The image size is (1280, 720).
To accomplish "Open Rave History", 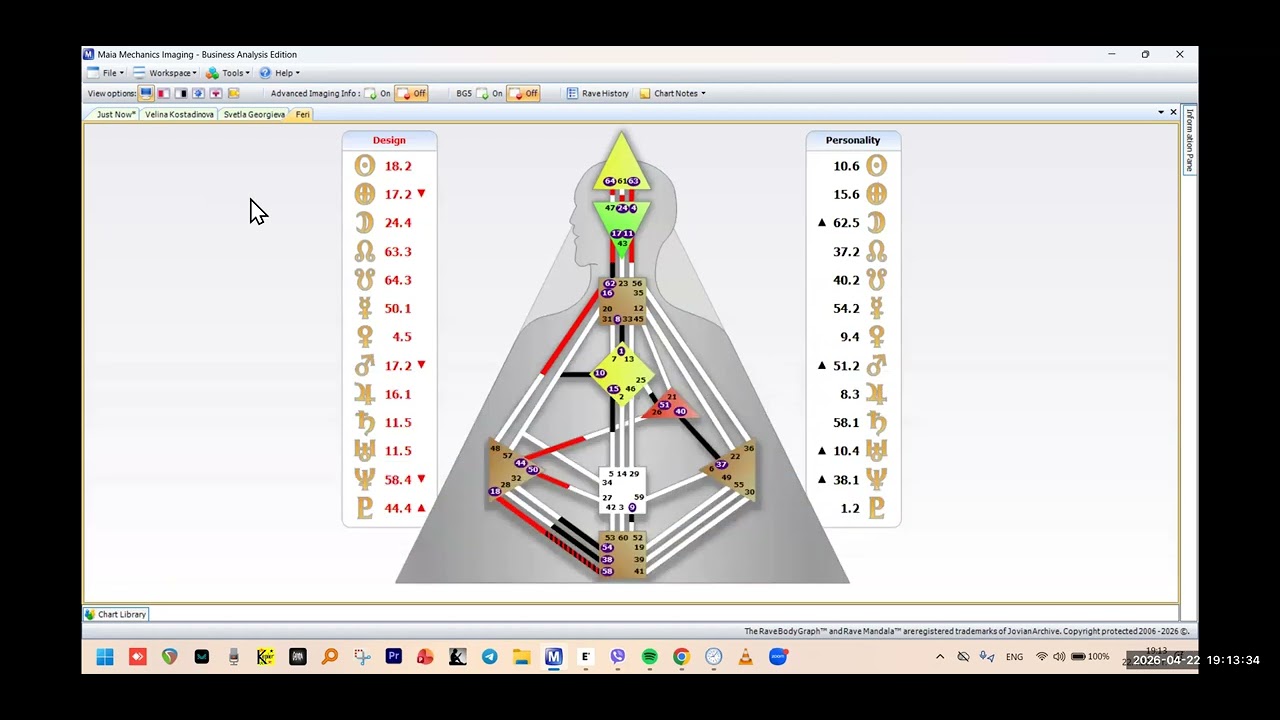I will coord(598,93).
